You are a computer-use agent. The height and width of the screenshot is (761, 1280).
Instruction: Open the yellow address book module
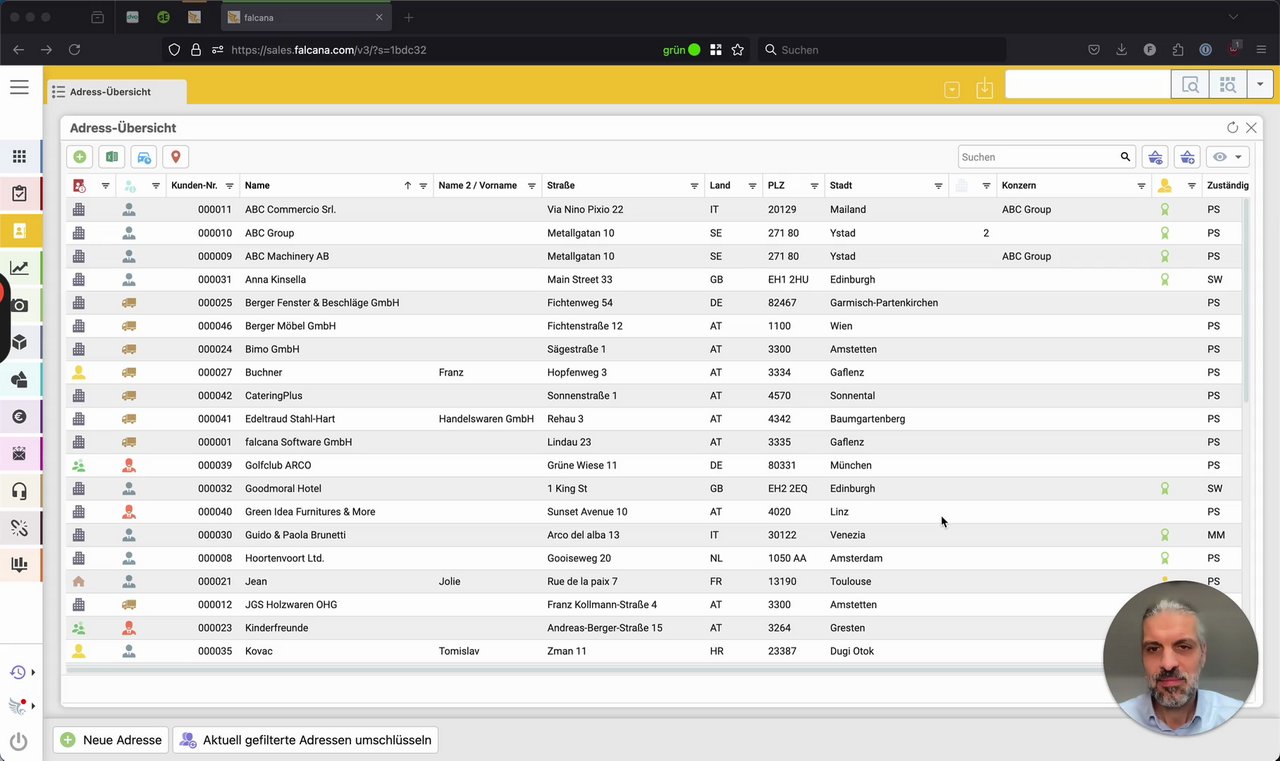[19, 231]
